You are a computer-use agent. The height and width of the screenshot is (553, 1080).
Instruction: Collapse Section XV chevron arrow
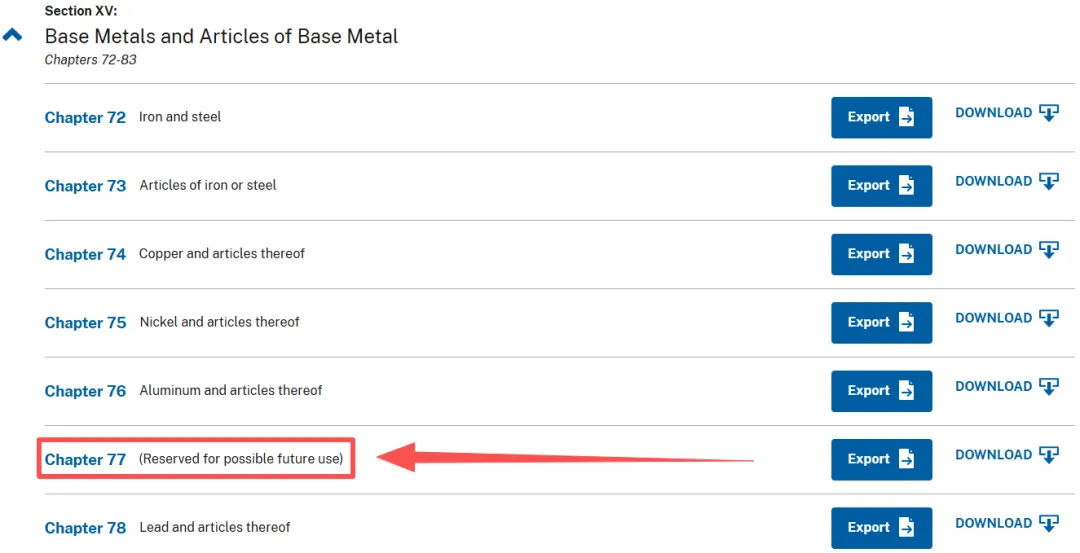12,35
